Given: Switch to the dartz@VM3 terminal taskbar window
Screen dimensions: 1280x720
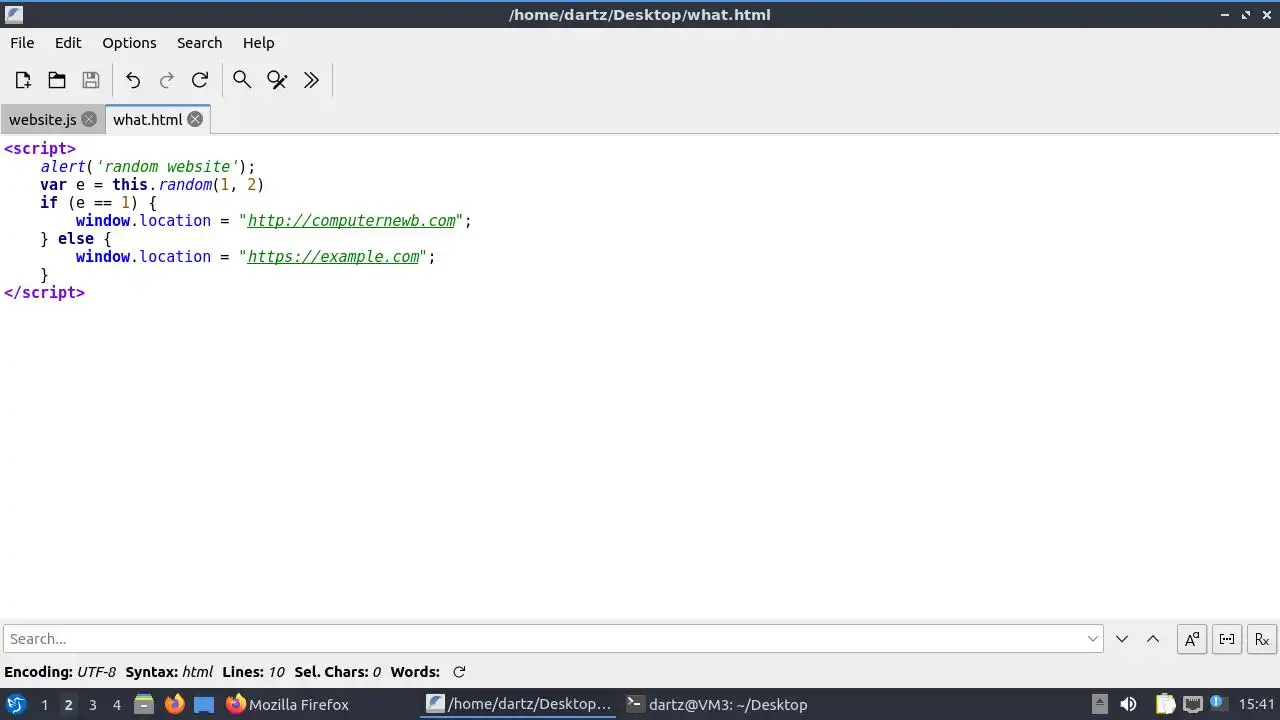Looking at the screenshot, I should [x=717, y=704].
